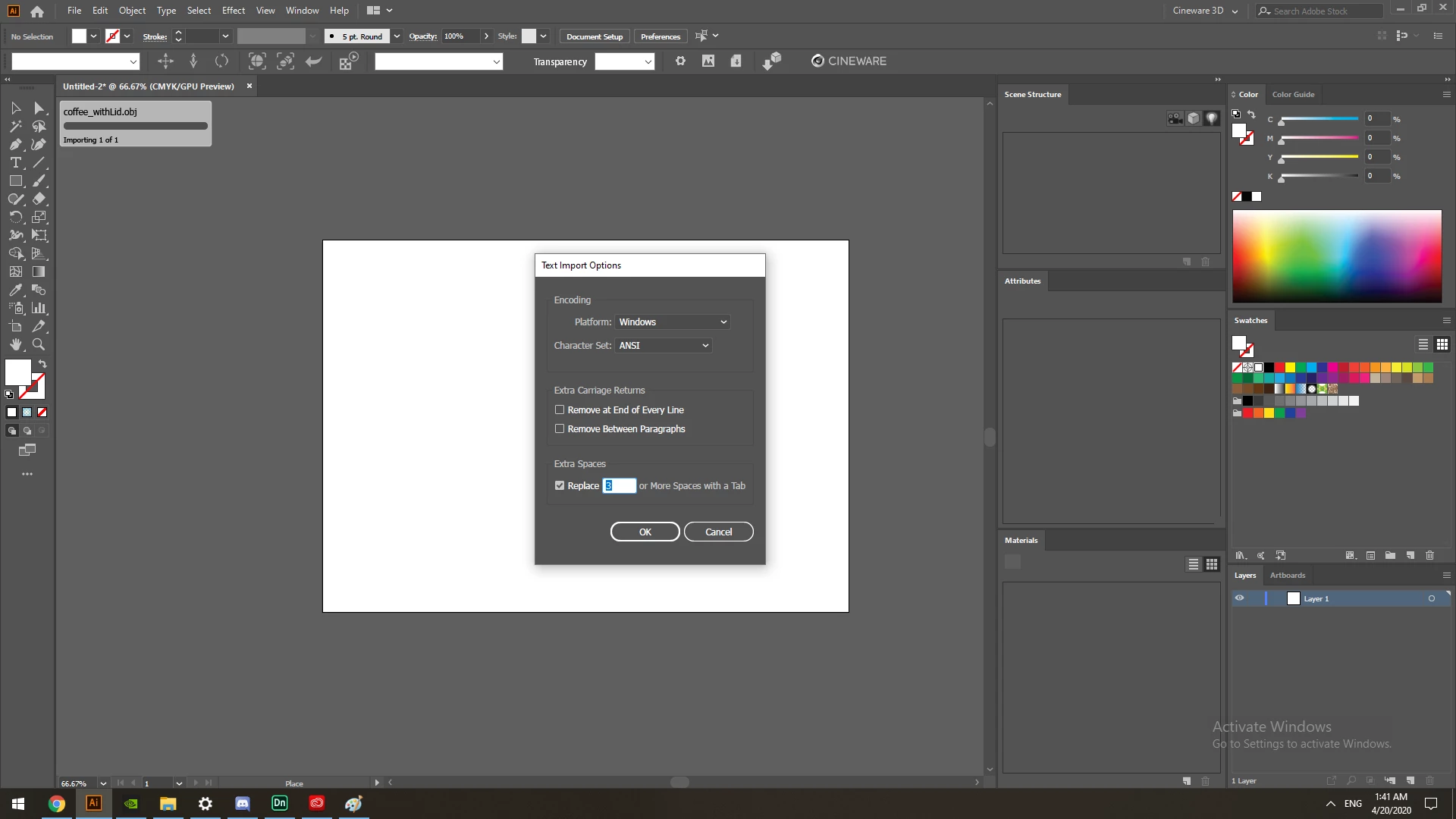Cancel the Text Import Options dialog
This screenshot has width=1456, height=819.
point(718,532)
